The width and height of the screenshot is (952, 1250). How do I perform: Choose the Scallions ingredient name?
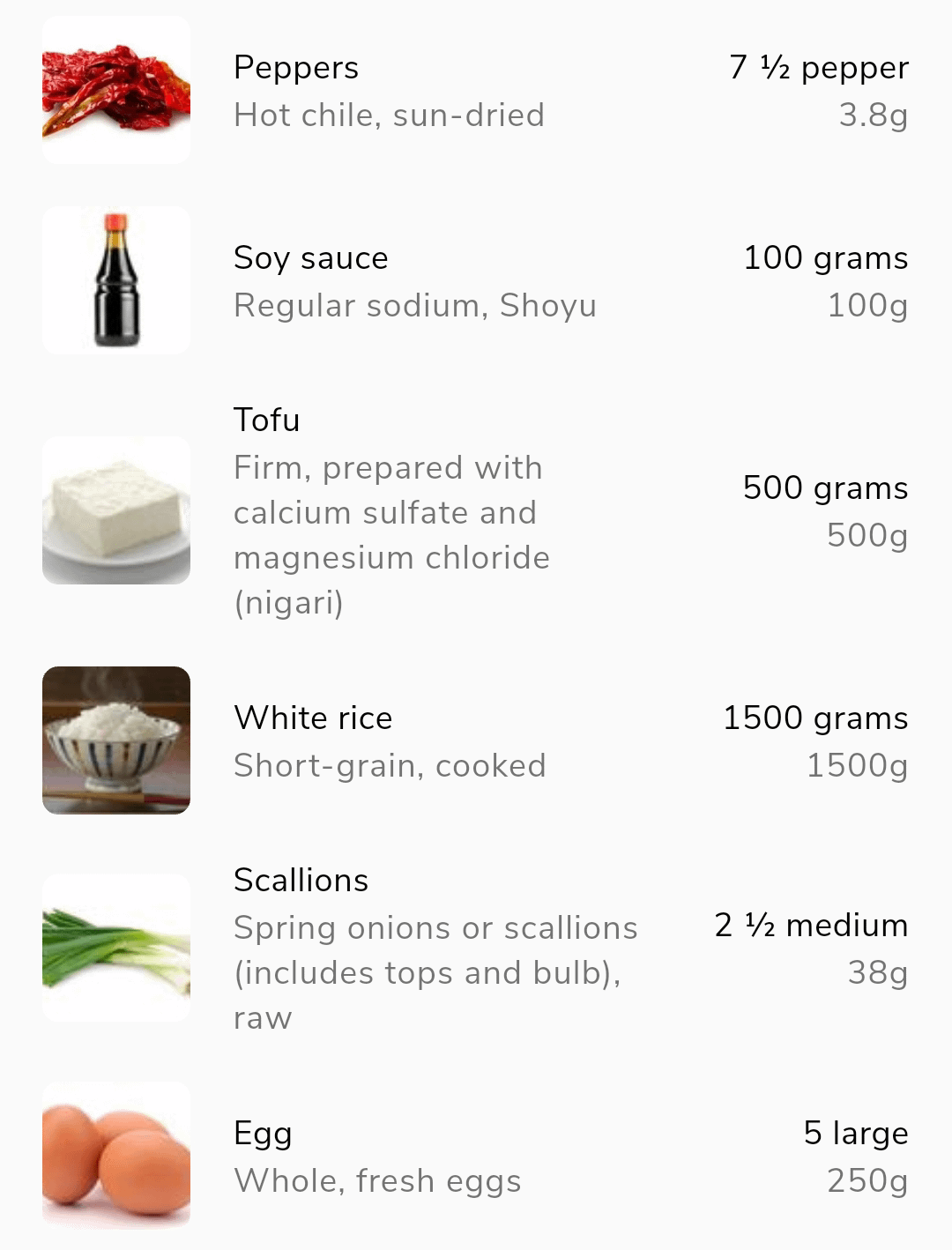click(301, 881)
